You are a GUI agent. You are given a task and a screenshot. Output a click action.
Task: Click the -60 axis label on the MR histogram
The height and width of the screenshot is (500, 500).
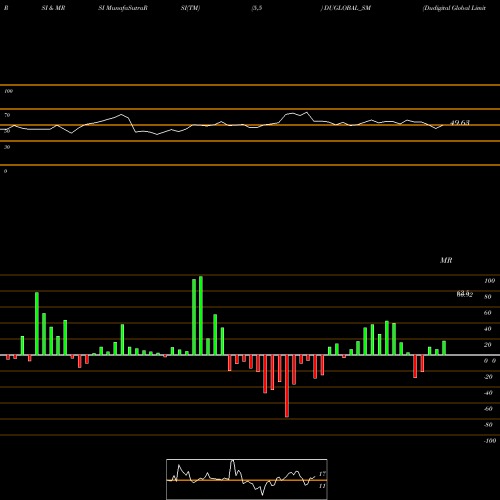488,409
